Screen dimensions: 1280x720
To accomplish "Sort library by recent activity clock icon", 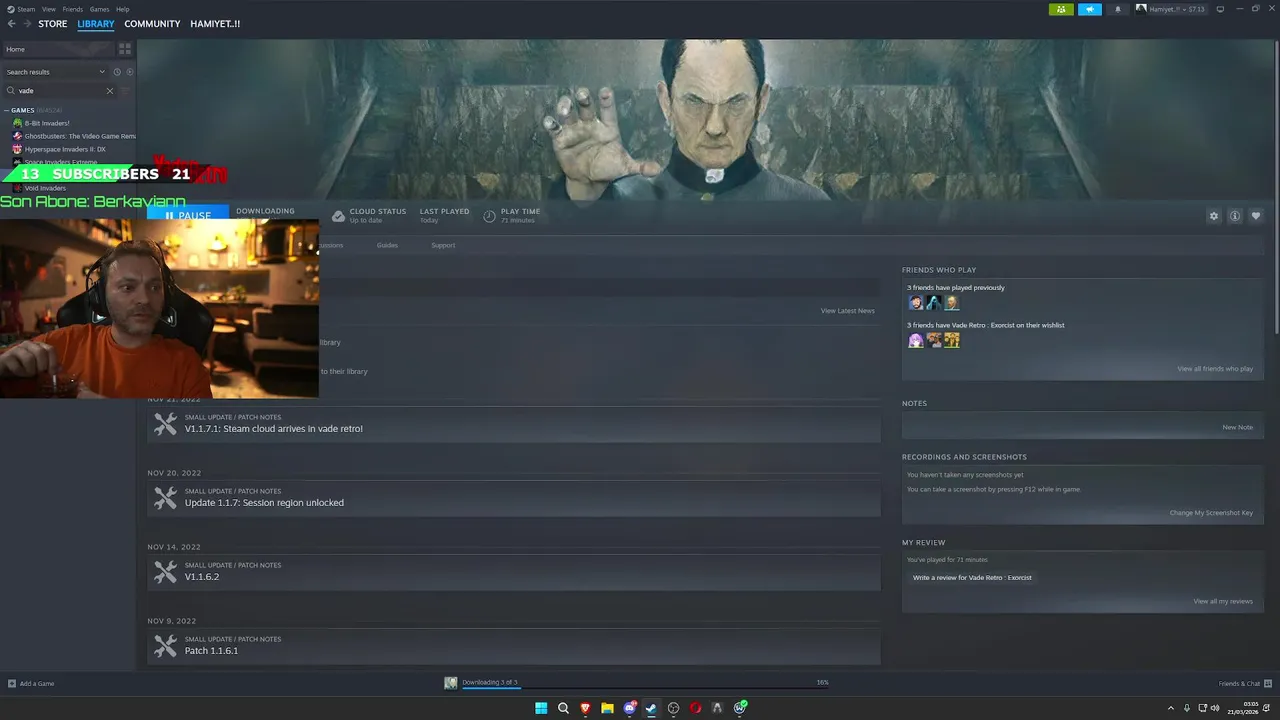I will (x=117, y=72).
